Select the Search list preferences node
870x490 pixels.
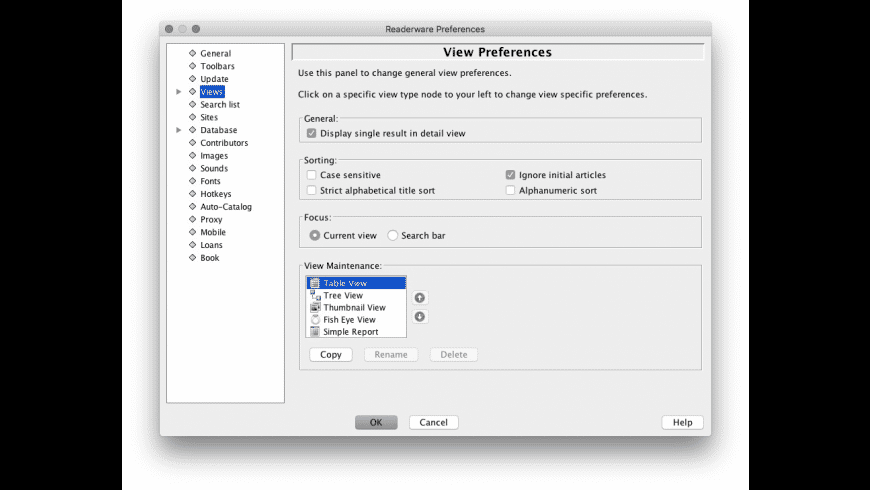(x=220, y=104)
